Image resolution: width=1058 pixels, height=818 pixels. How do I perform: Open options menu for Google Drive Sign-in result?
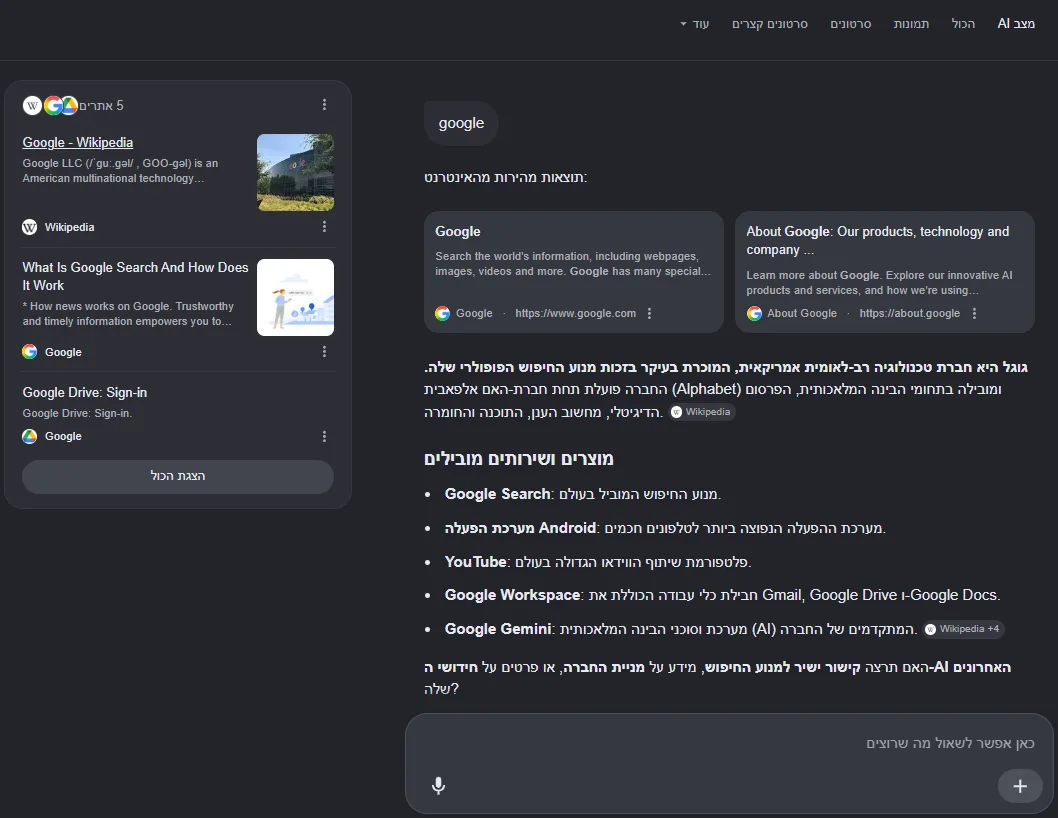(x=325, y=437)
